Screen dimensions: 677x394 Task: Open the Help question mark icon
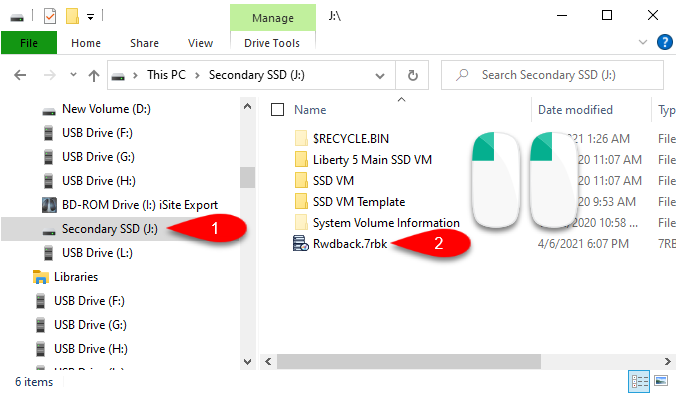pos(664,42)
